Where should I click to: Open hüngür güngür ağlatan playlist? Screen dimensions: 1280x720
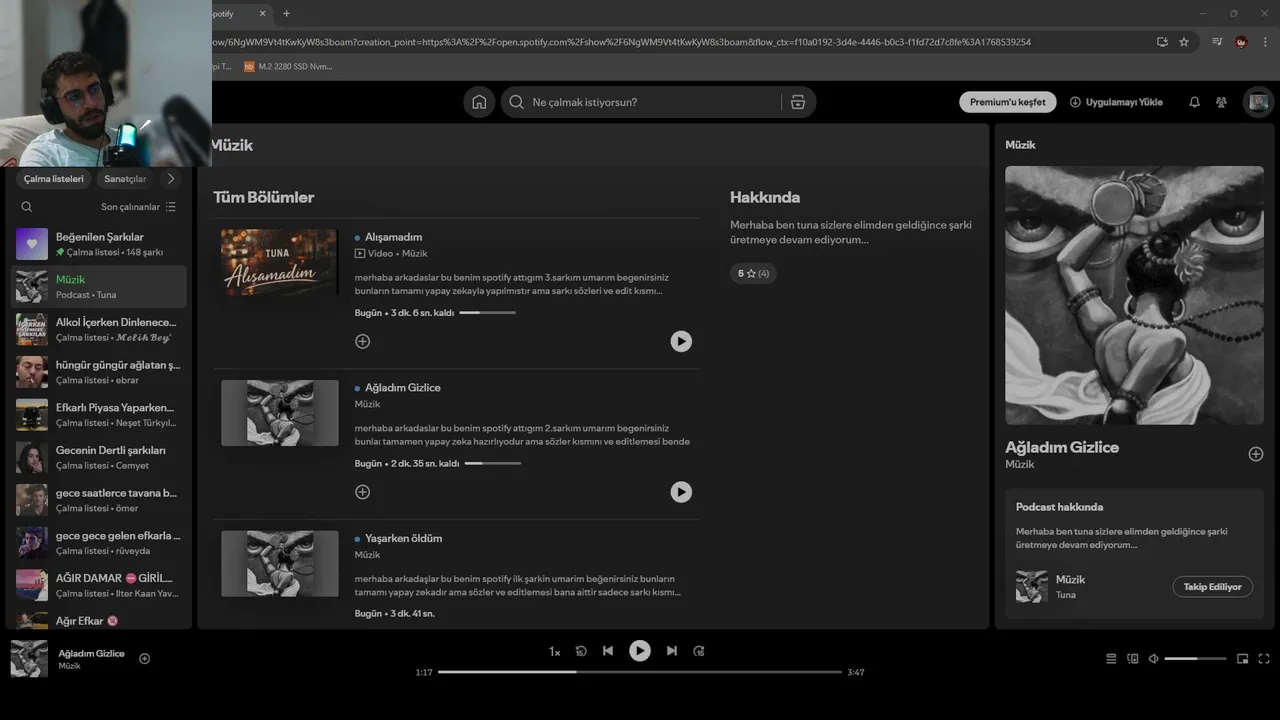pos(99,372)
